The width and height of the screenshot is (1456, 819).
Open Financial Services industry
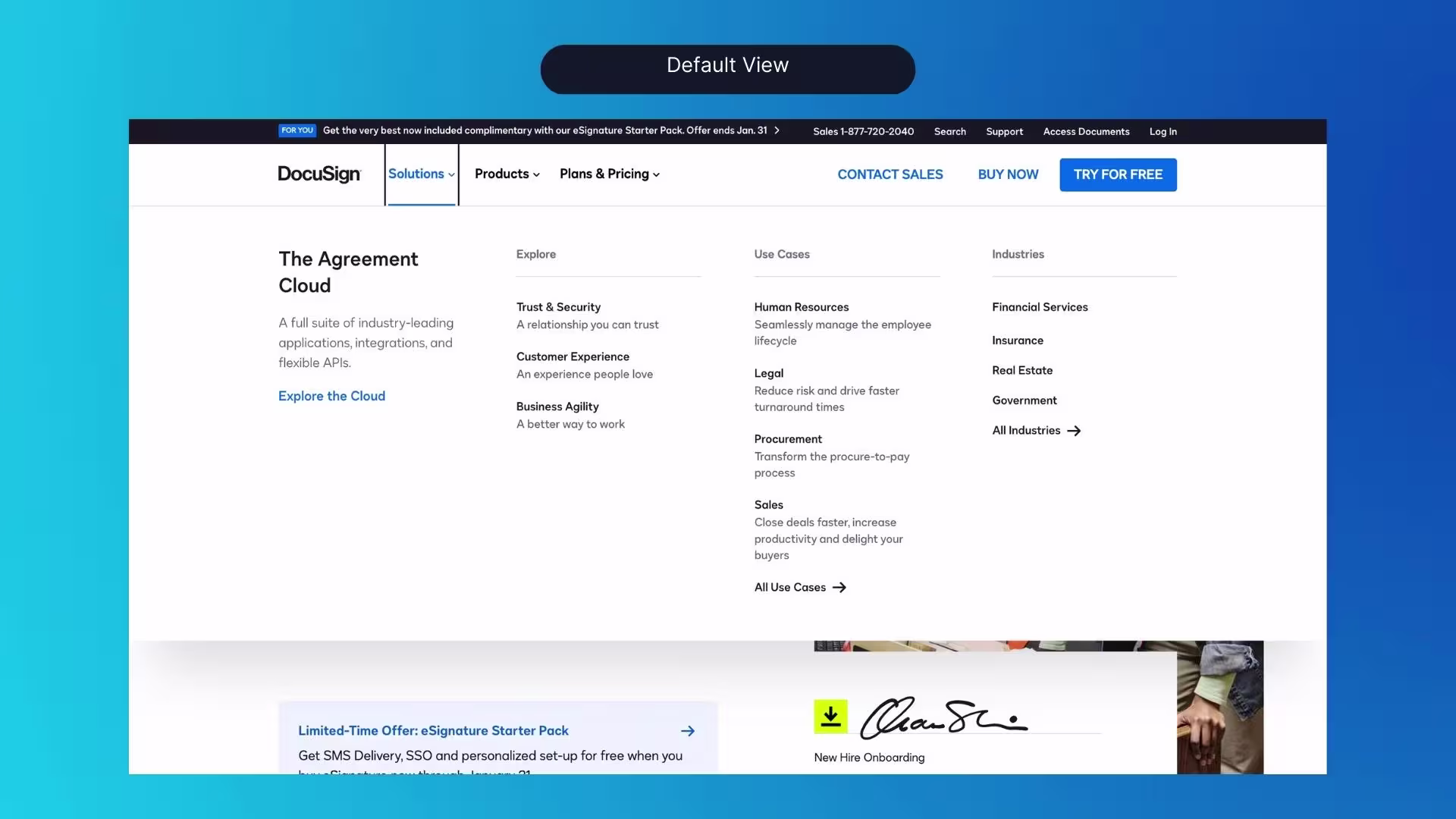pyautogui.click(x=1040, y=307)
